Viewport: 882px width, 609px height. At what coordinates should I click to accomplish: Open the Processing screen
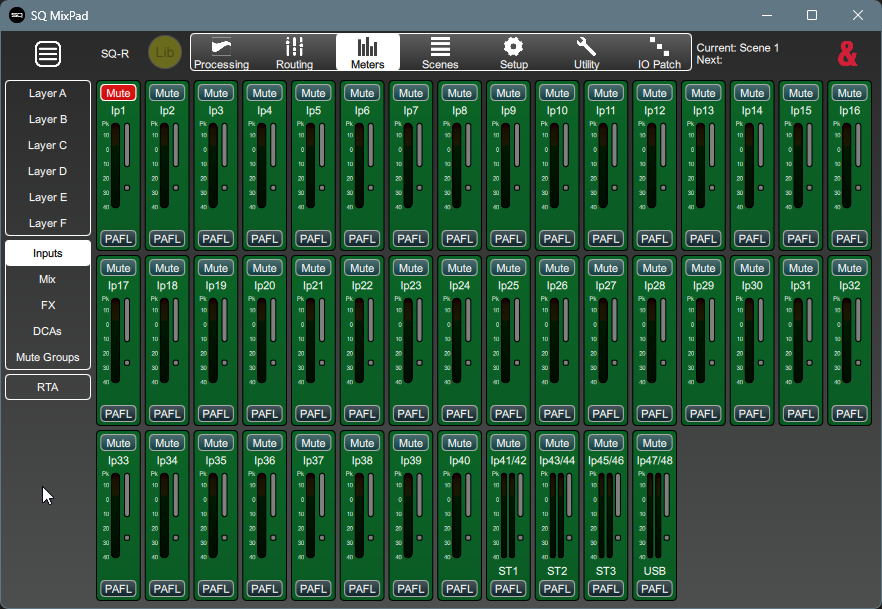pyautogui.click(x=222, y=52)
